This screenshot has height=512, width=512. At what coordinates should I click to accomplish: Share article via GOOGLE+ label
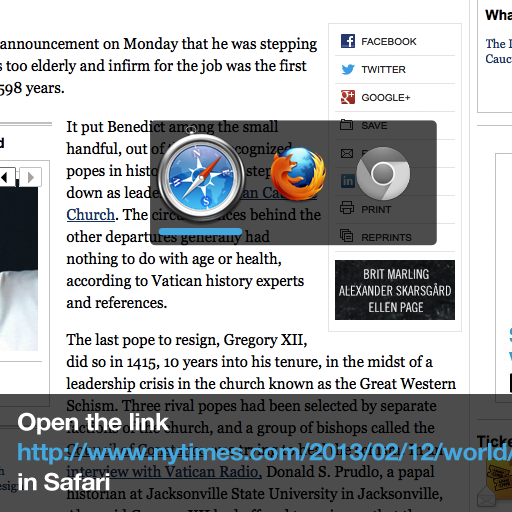click(x=386, y=98)
